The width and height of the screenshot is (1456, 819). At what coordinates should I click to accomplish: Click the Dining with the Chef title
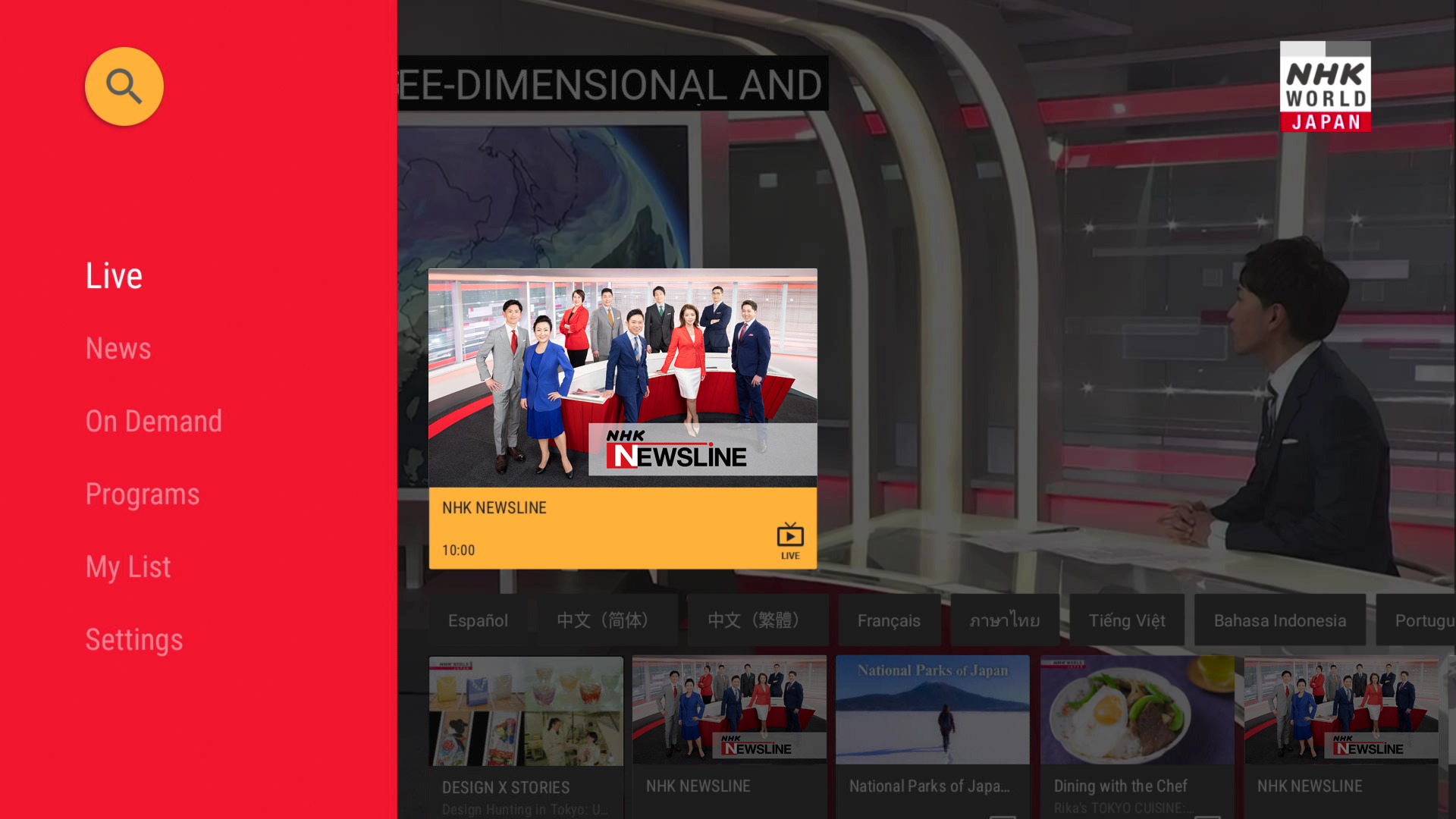(x=1120, y=786)
